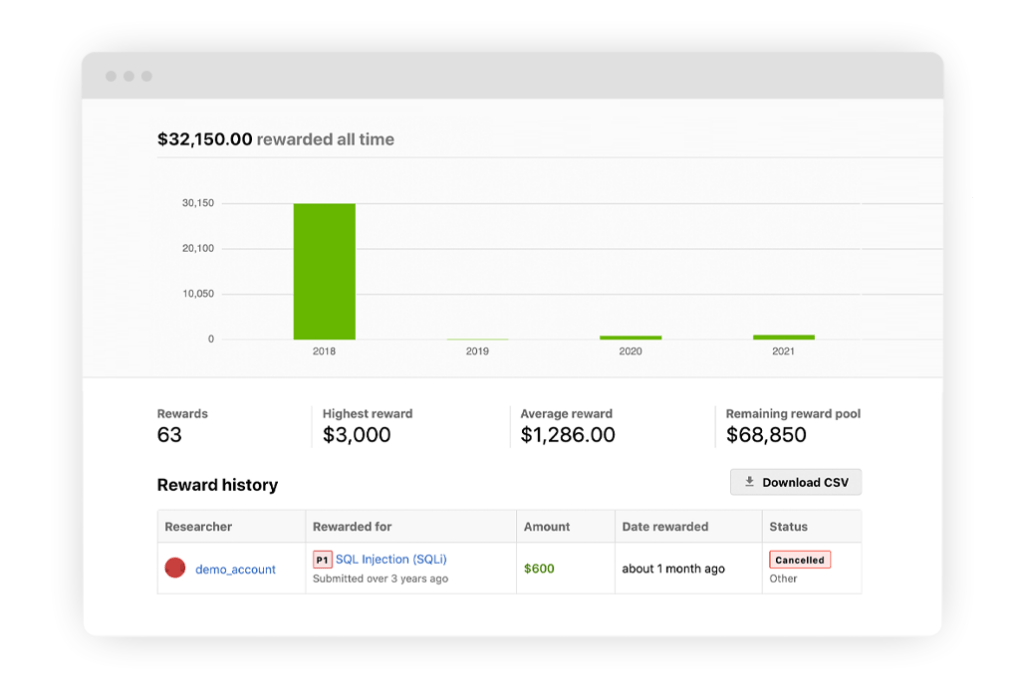Viewport: 1024px width, 689px height.
Task: Click the Remaining reward pool $68,850 value
Action: pos(766,435)
